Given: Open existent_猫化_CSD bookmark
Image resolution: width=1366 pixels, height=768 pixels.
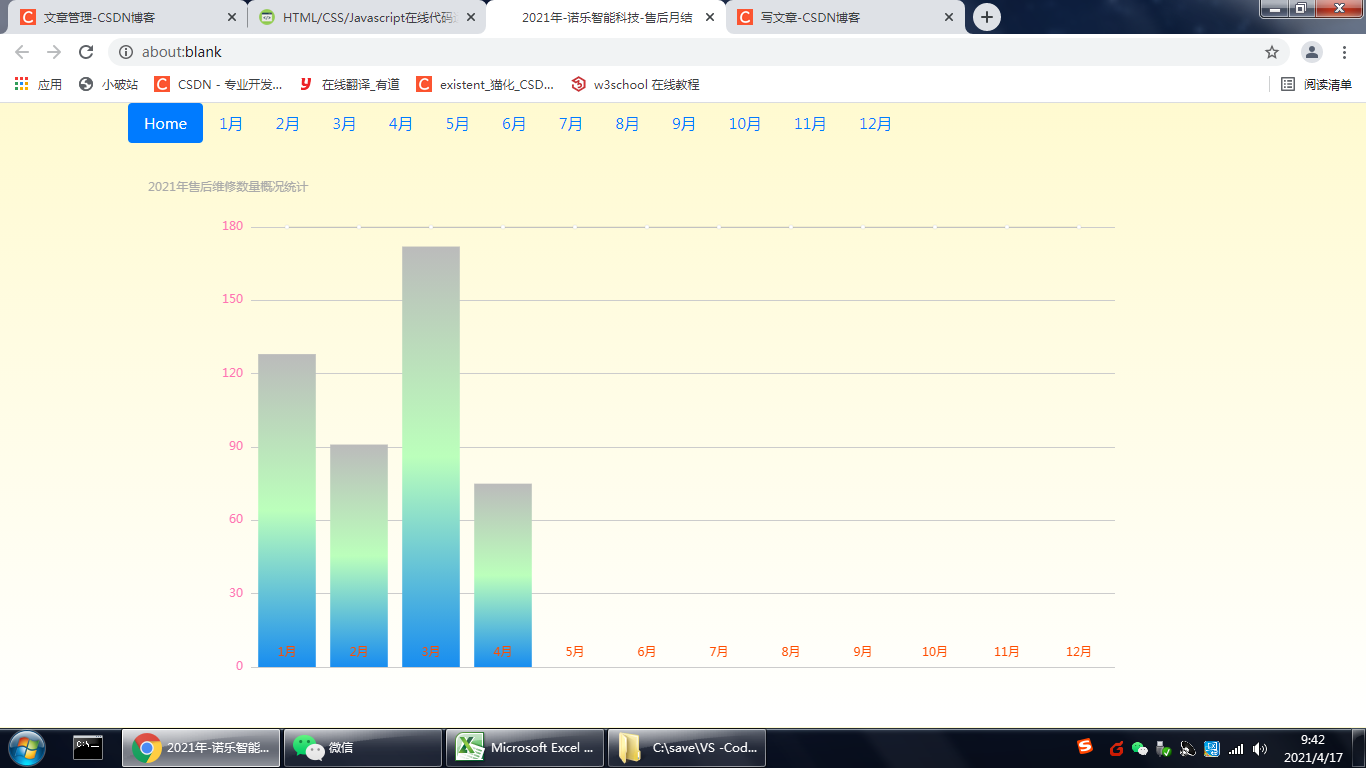Looking at the screenshot, I should click(485, 85).
